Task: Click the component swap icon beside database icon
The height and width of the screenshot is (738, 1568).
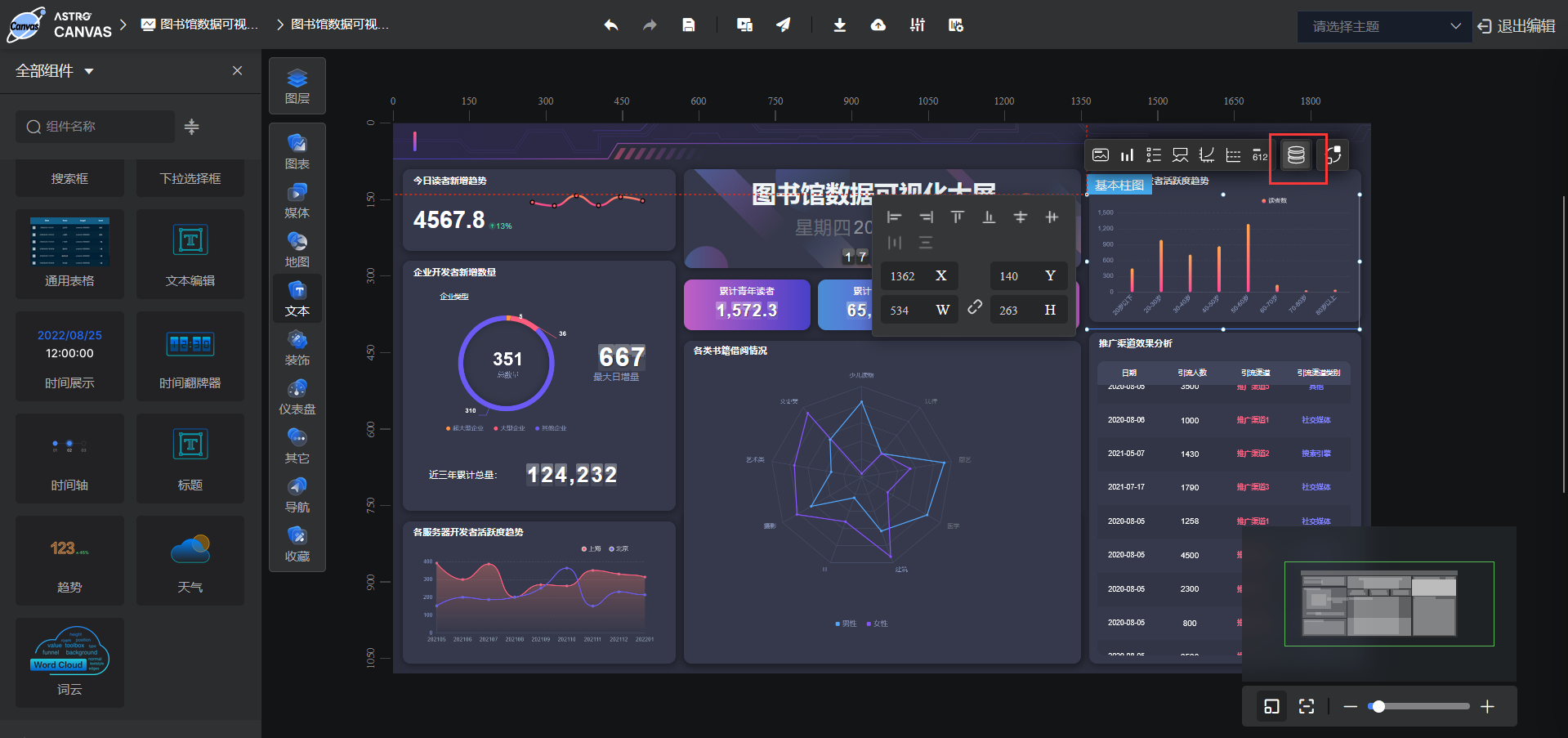Action: [x=1333, y=154]
